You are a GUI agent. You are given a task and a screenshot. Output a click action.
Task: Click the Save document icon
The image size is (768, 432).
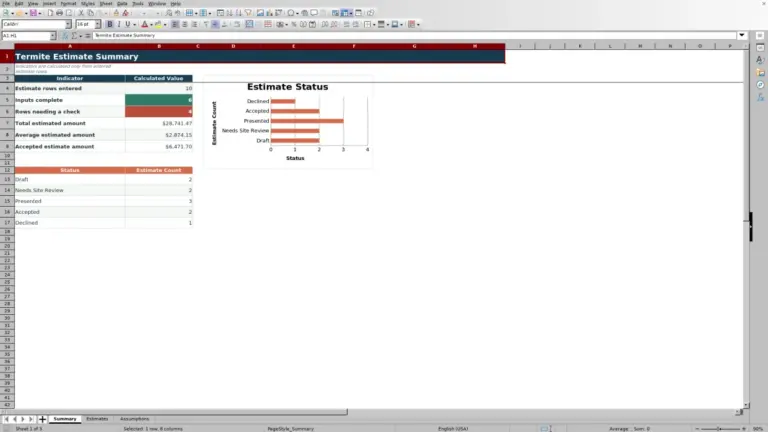pyautogui.click(x=33, y=13)
